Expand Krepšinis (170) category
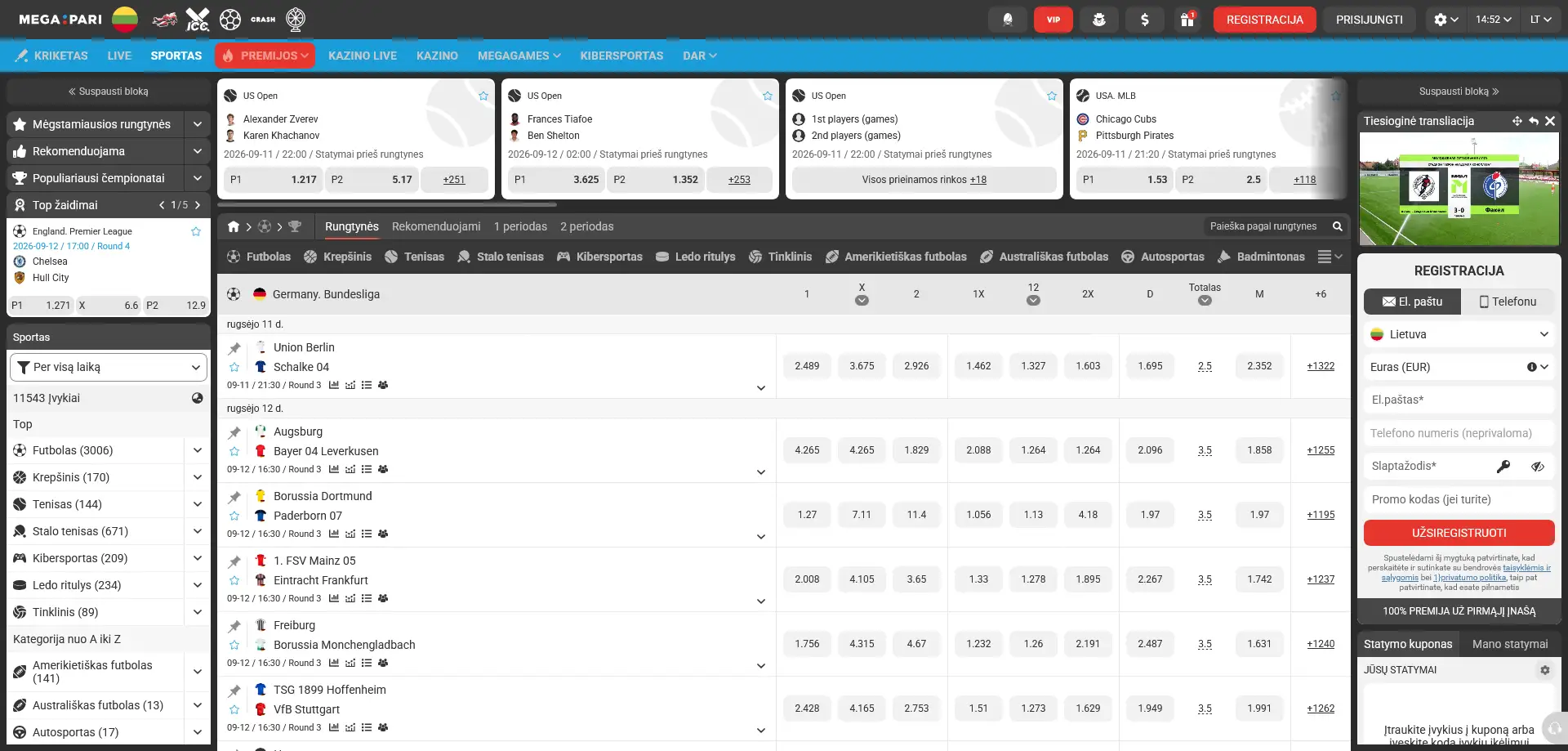1568x751 pixels. point(198,477)
